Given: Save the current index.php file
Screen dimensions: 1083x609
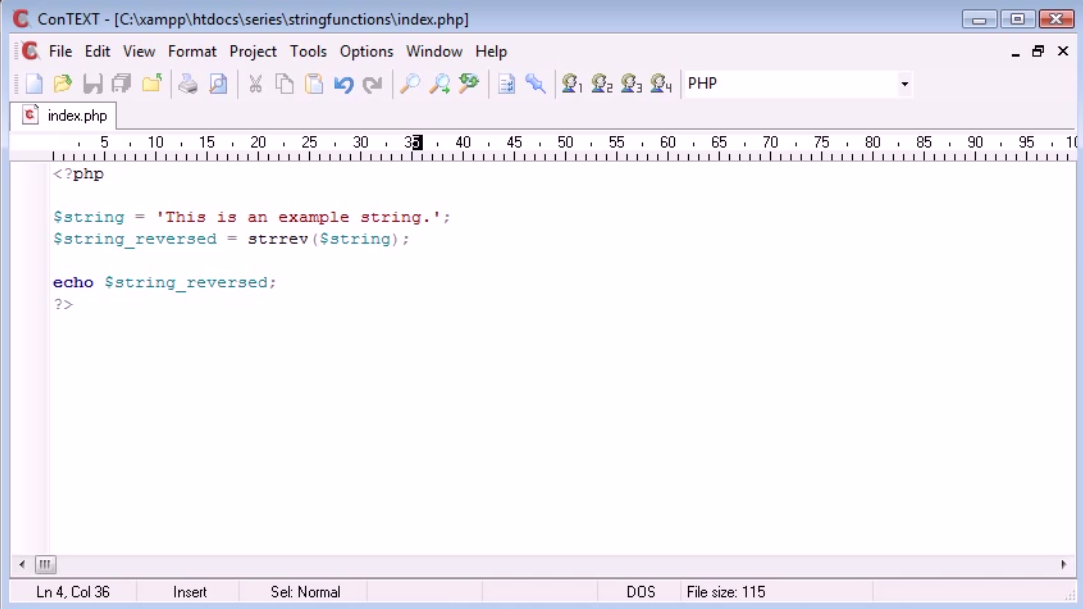Looking at the screenshot, I should pyautogui.click(x=92, y=83).
